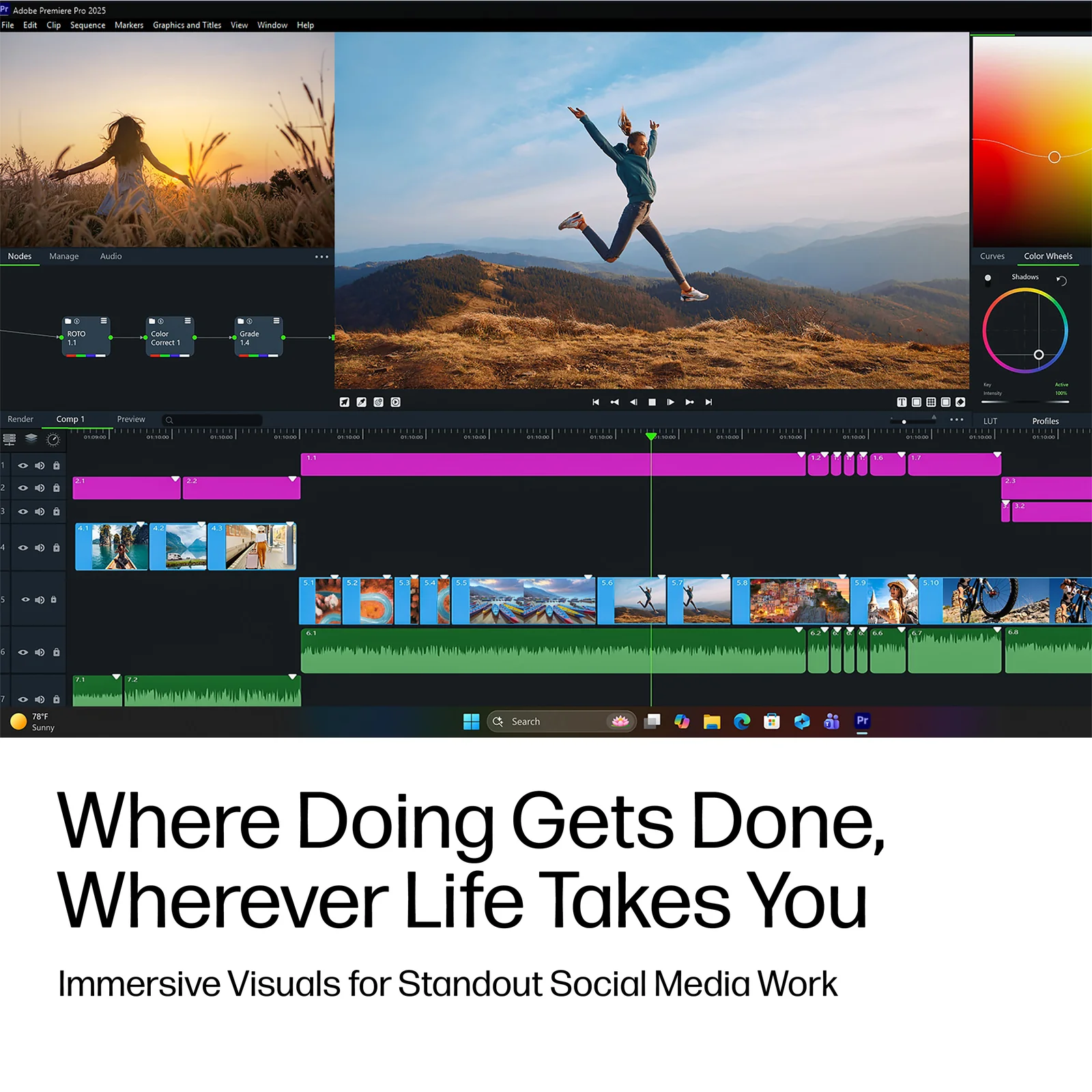The width and height of the screenshot is (1092, 1092).
Task: Click the arrow pointer tool below the viewer
Action: tap(345, 402)
